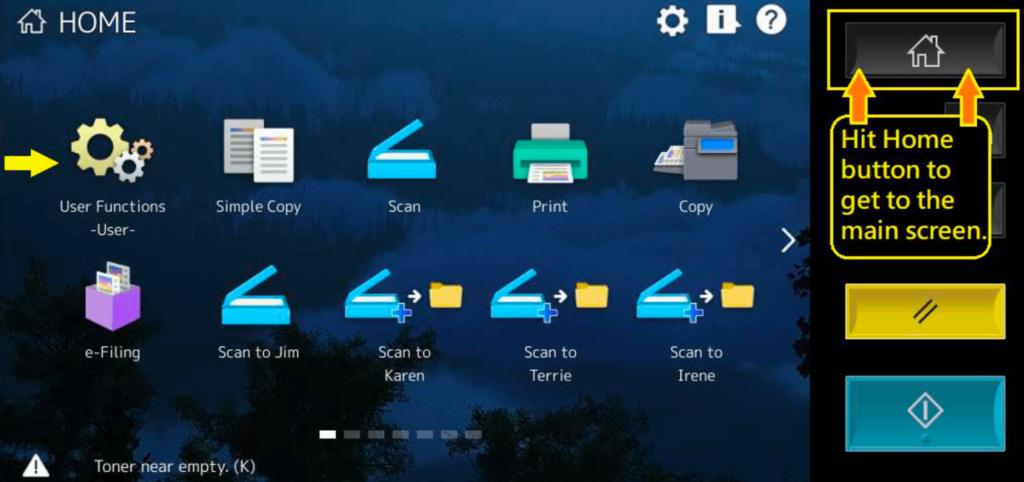Start the Scan to Karen shortcut

click(x=404, y=295)
